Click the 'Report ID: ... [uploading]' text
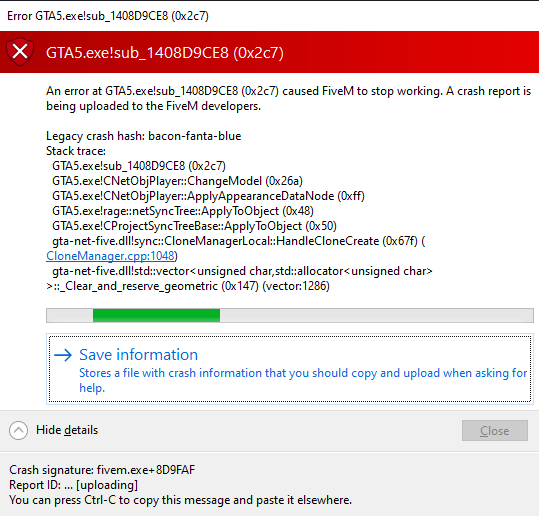 click(x=73, y=485)
